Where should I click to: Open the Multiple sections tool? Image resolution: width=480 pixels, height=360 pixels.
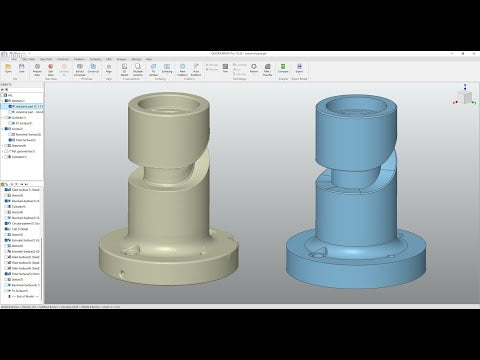point(138,70)
